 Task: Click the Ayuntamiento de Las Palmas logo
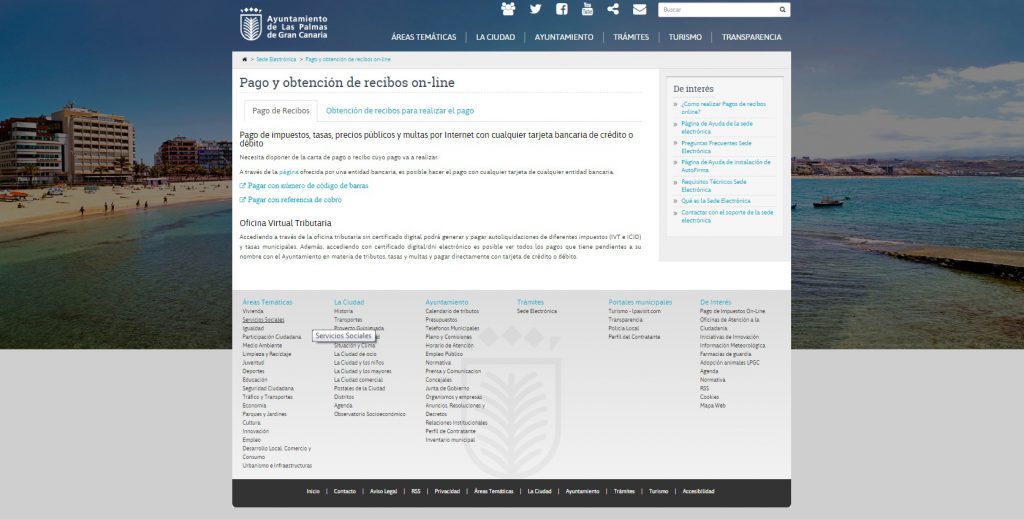[x=285, y=24]
